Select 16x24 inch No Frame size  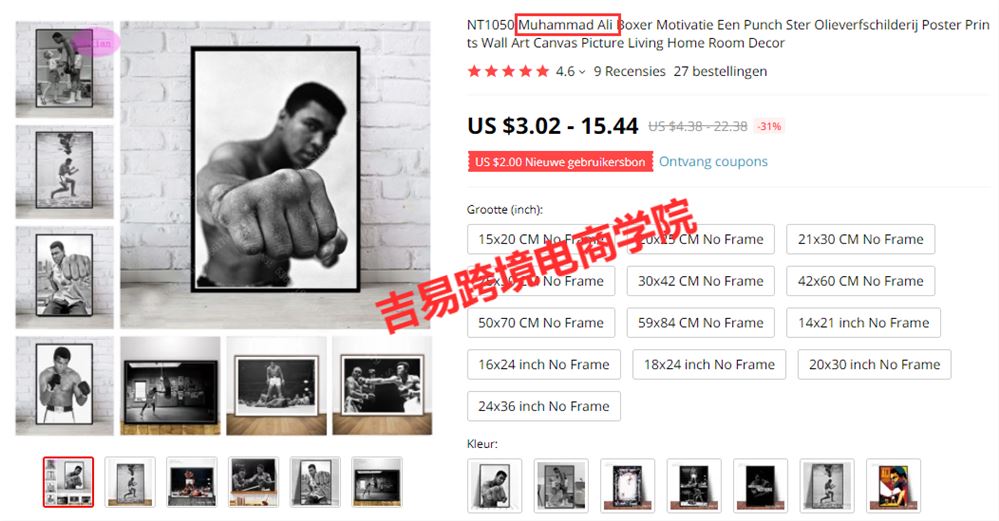point(543,364)
